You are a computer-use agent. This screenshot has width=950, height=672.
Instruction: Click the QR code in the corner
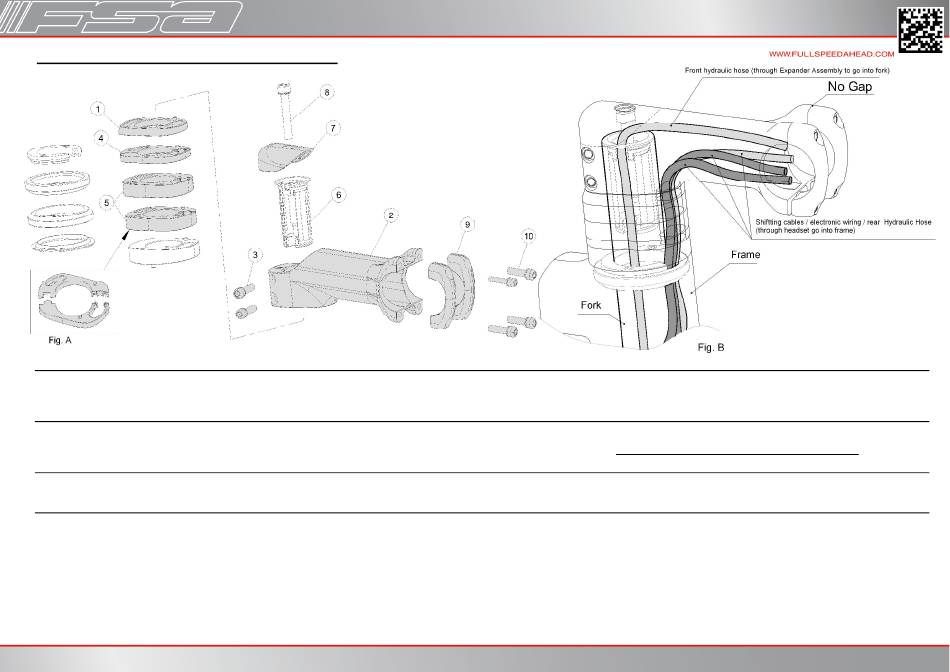click(x=920, y=29)
